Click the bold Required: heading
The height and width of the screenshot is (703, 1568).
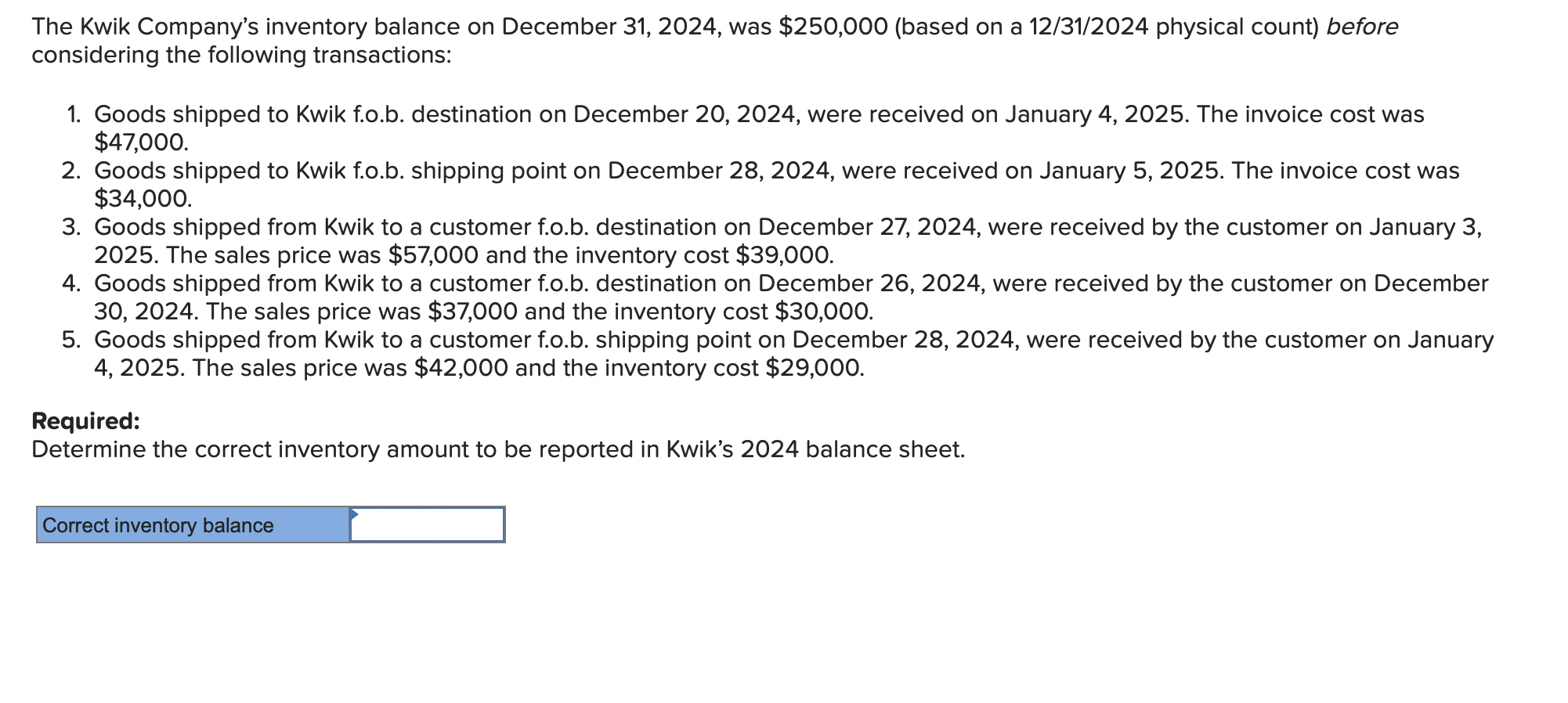coord(85,421)
